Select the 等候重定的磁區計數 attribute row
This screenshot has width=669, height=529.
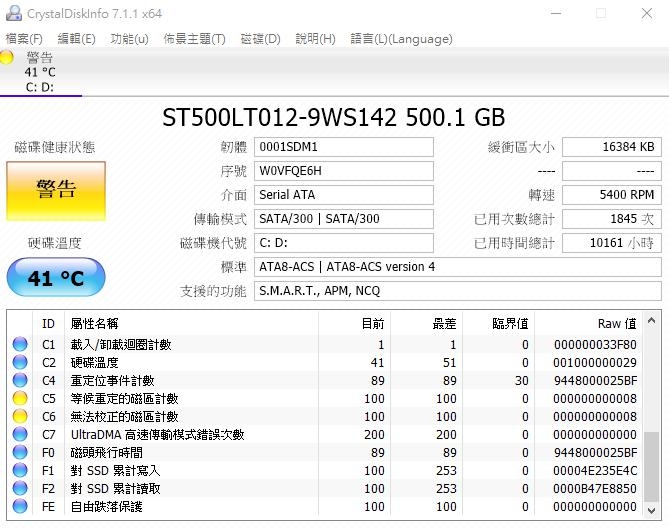tap(325, 398)
